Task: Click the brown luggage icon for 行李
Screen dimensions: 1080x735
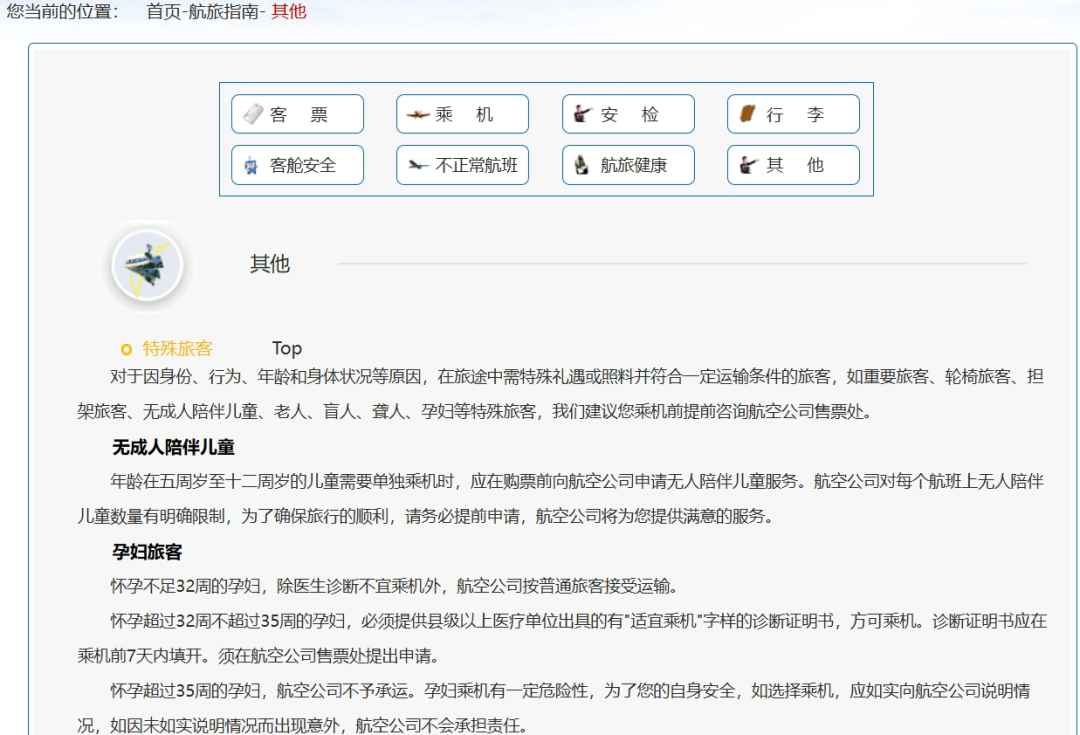Action: pyautogui.click(x=748, y=114)
